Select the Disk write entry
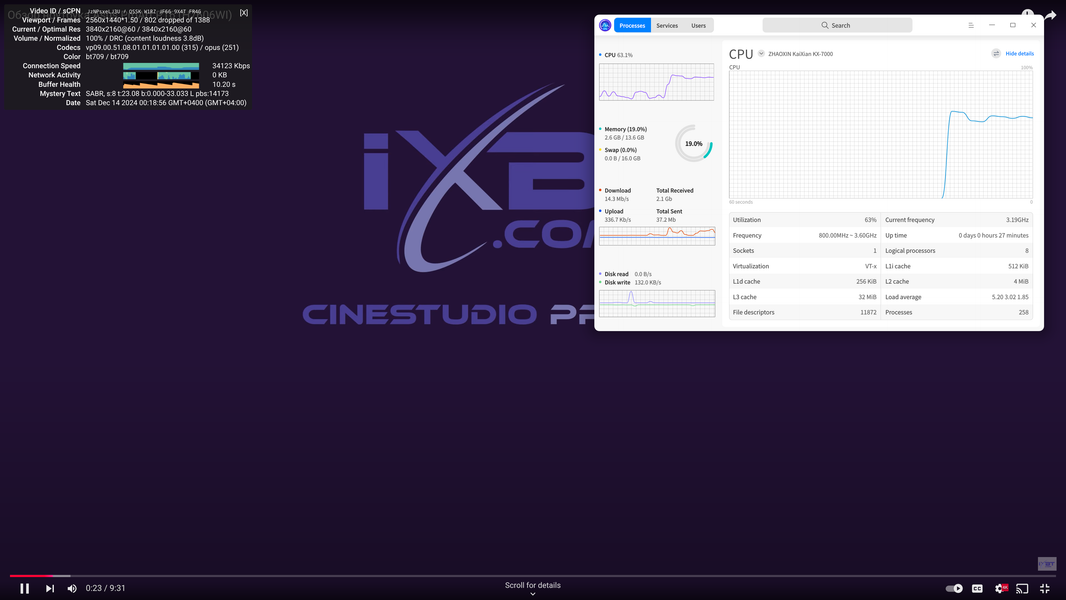 click(x=630, y=283)
